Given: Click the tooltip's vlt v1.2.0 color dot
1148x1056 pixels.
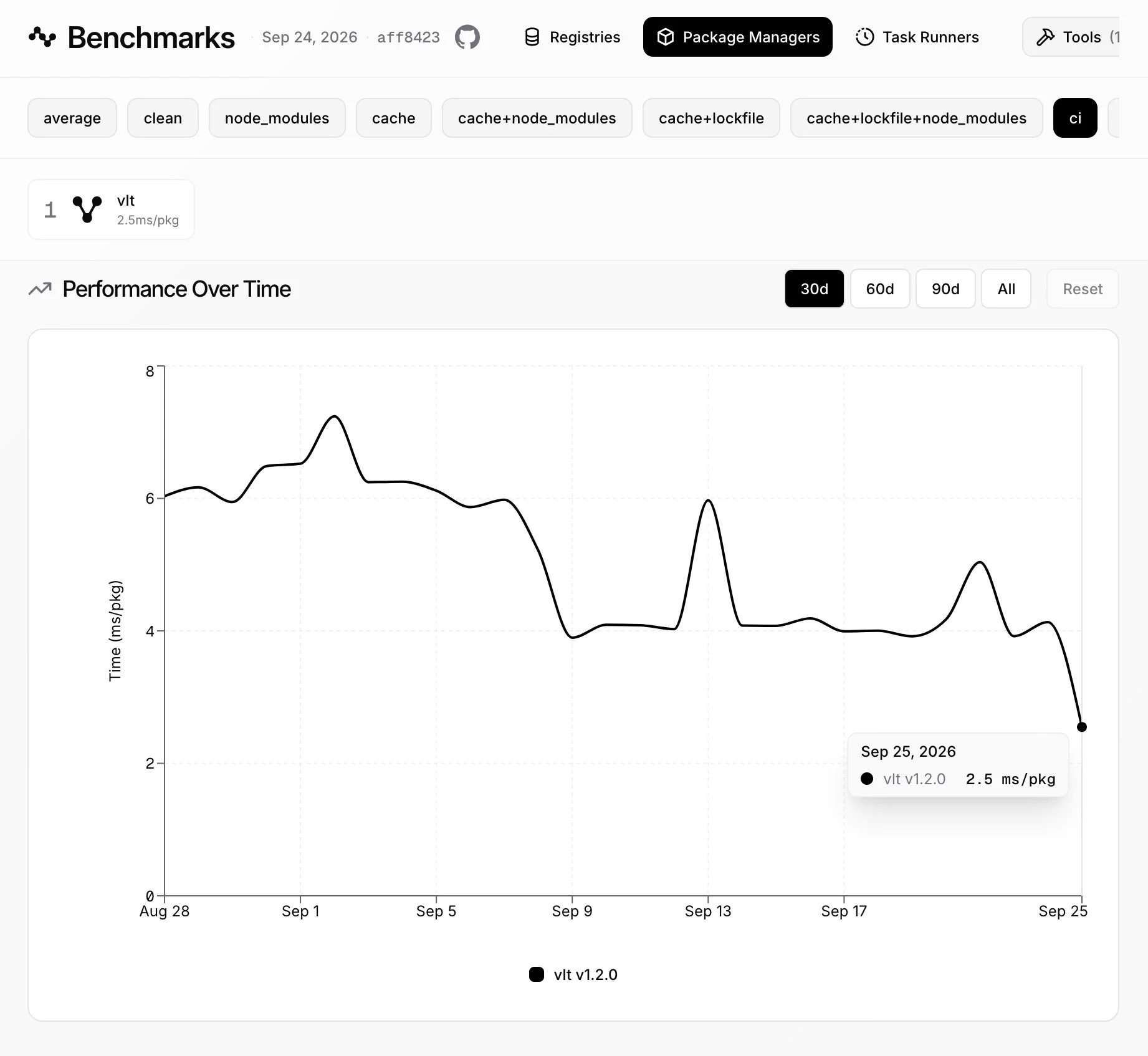Looking at the screenshot, I should point(867,779).
